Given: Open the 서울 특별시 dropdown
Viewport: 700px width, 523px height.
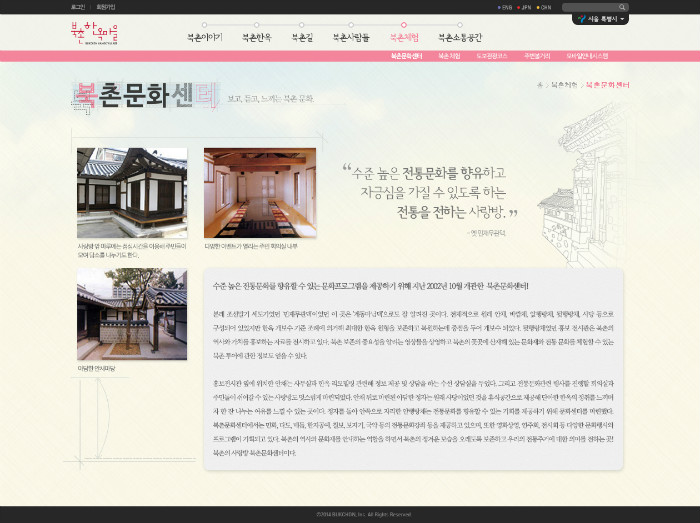Looking at the screenshot, I should [600, 19].
